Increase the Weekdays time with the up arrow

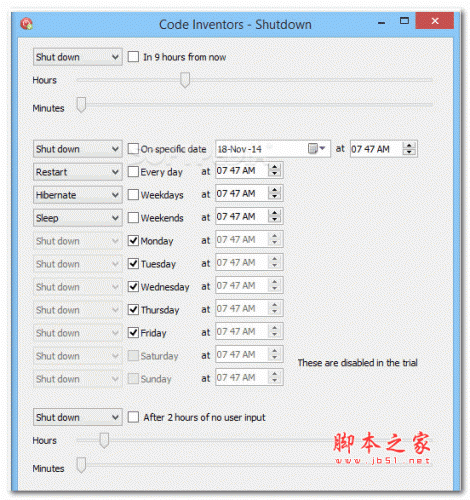click(x=274, y=190)
